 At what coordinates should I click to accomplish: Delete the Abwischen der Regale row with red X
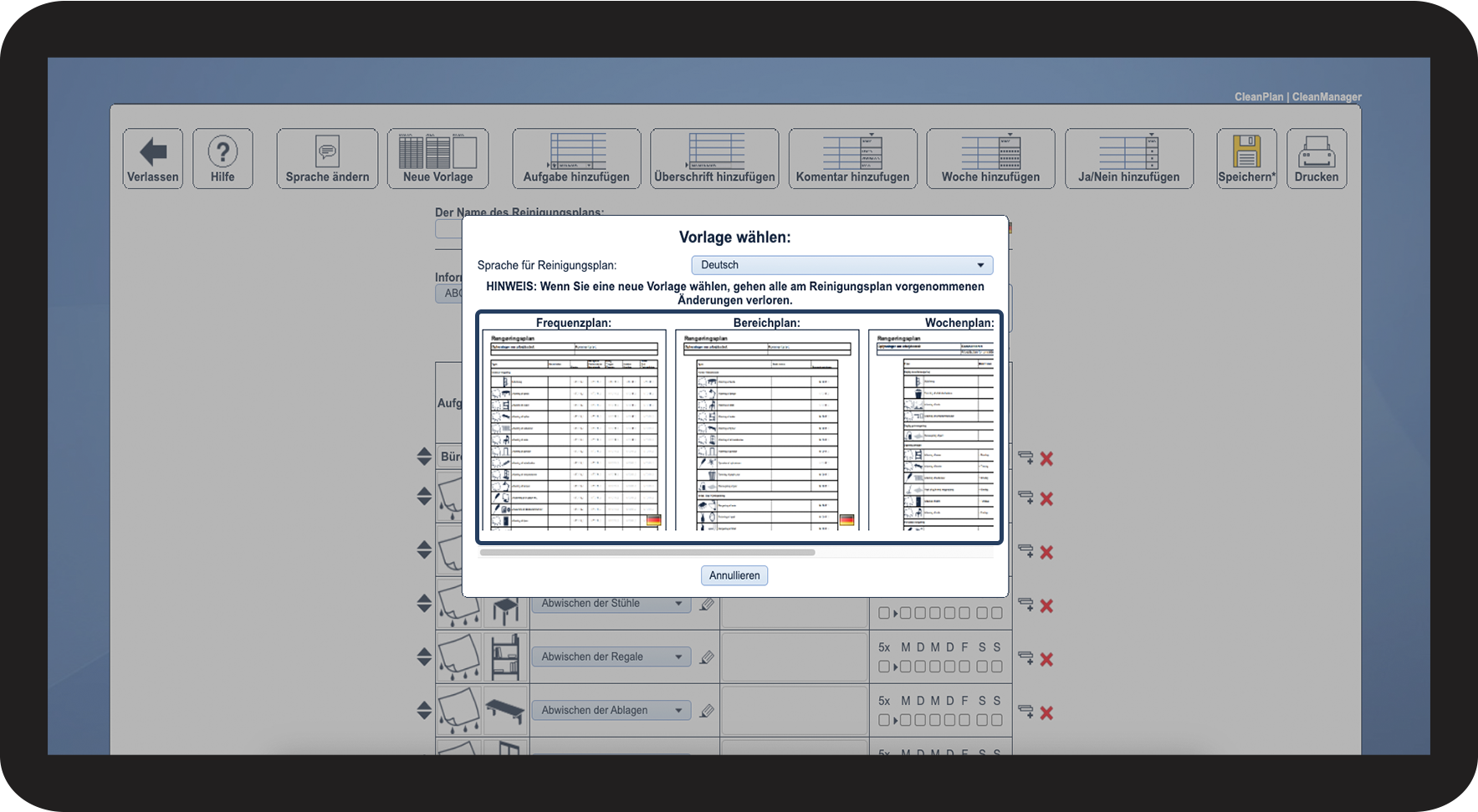point(1046,660)
